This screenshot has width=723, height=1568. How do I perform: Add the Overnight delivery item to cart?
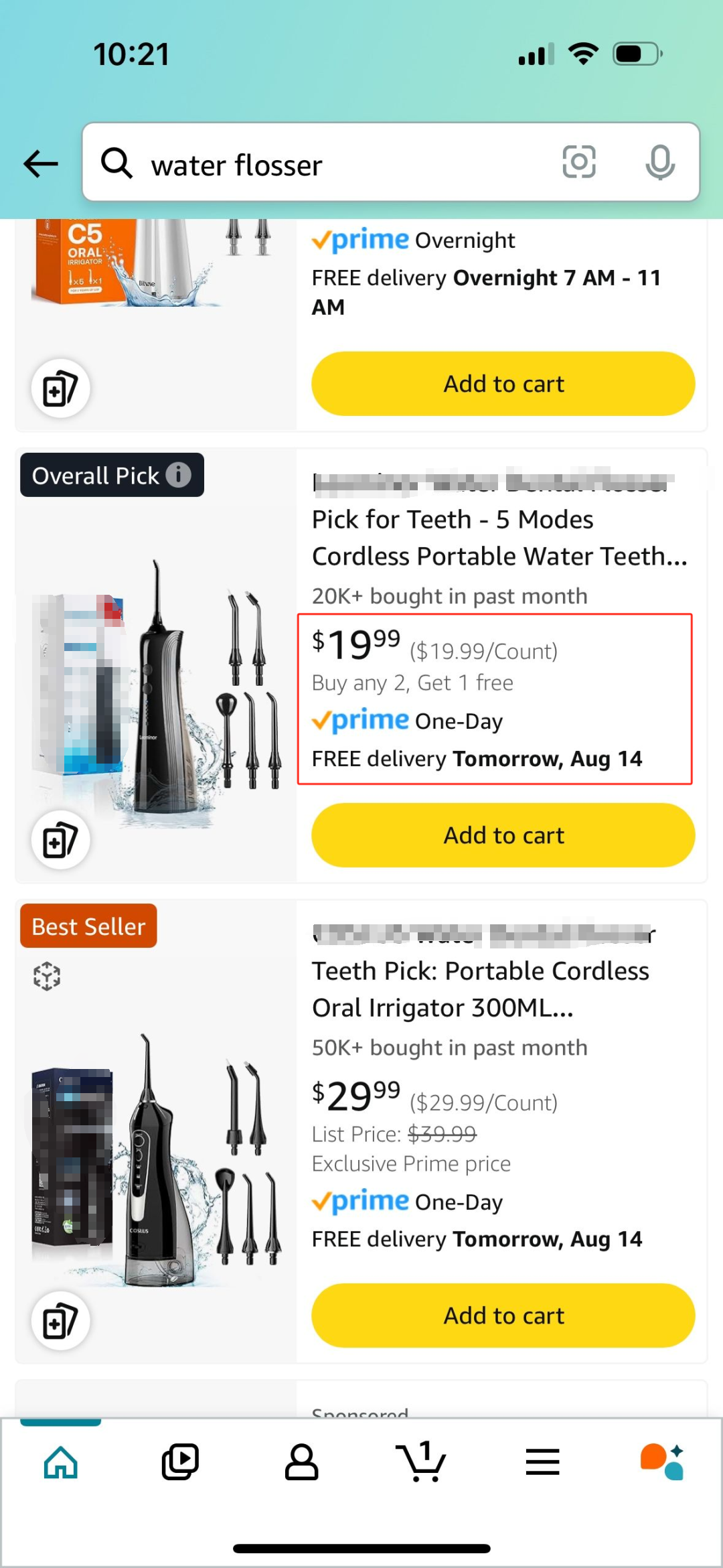(503, 384)
